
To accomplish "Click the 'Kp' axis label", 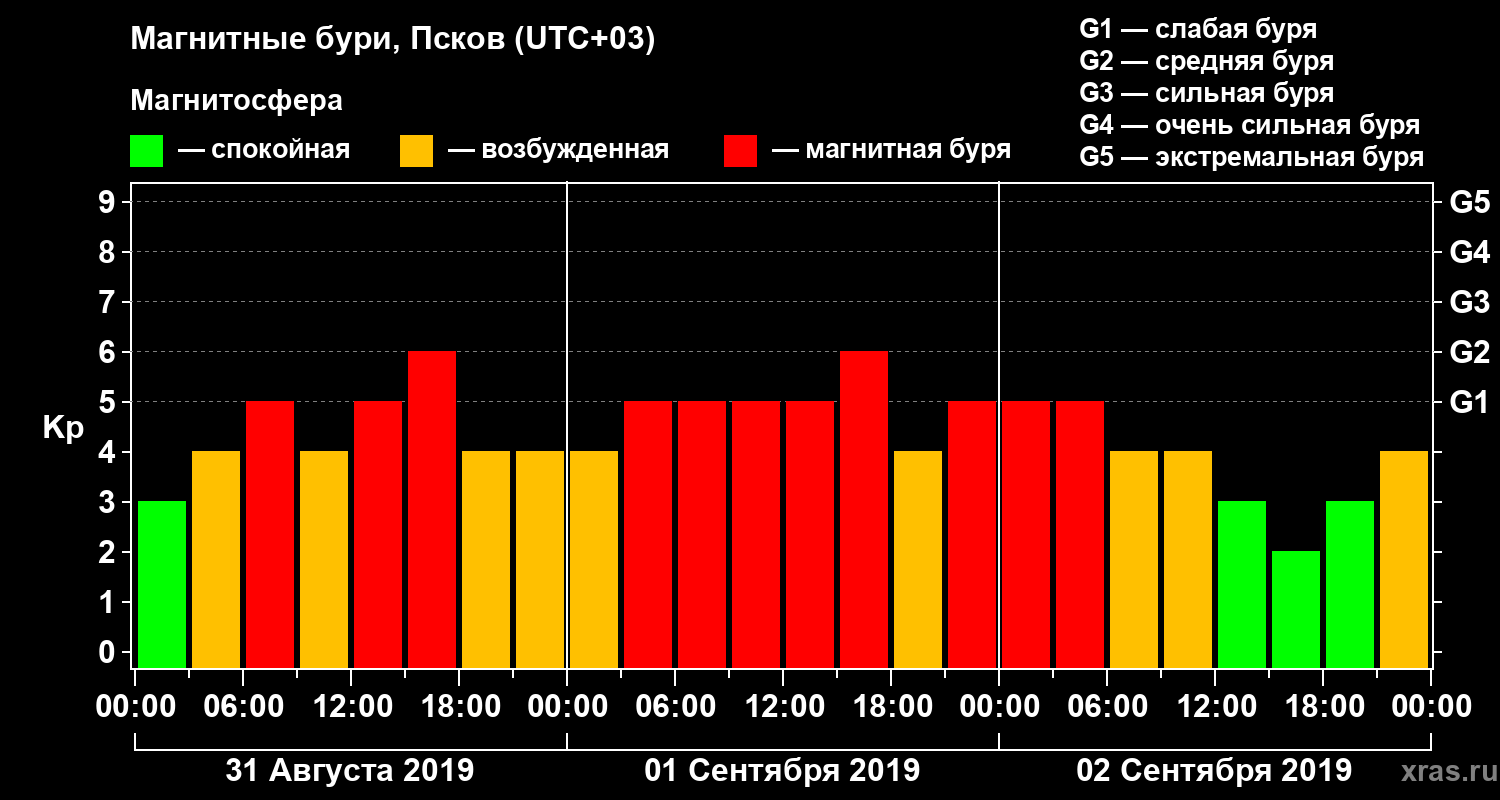I will (x=63, y=428).
